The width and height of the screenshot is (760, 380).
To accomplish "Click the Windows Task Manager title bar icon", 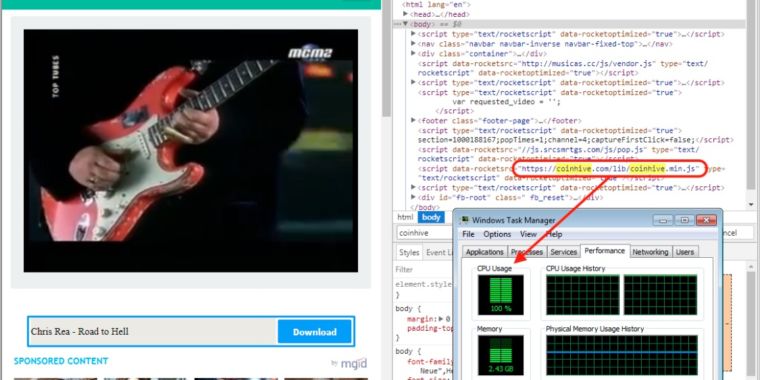I will point(465,220).
